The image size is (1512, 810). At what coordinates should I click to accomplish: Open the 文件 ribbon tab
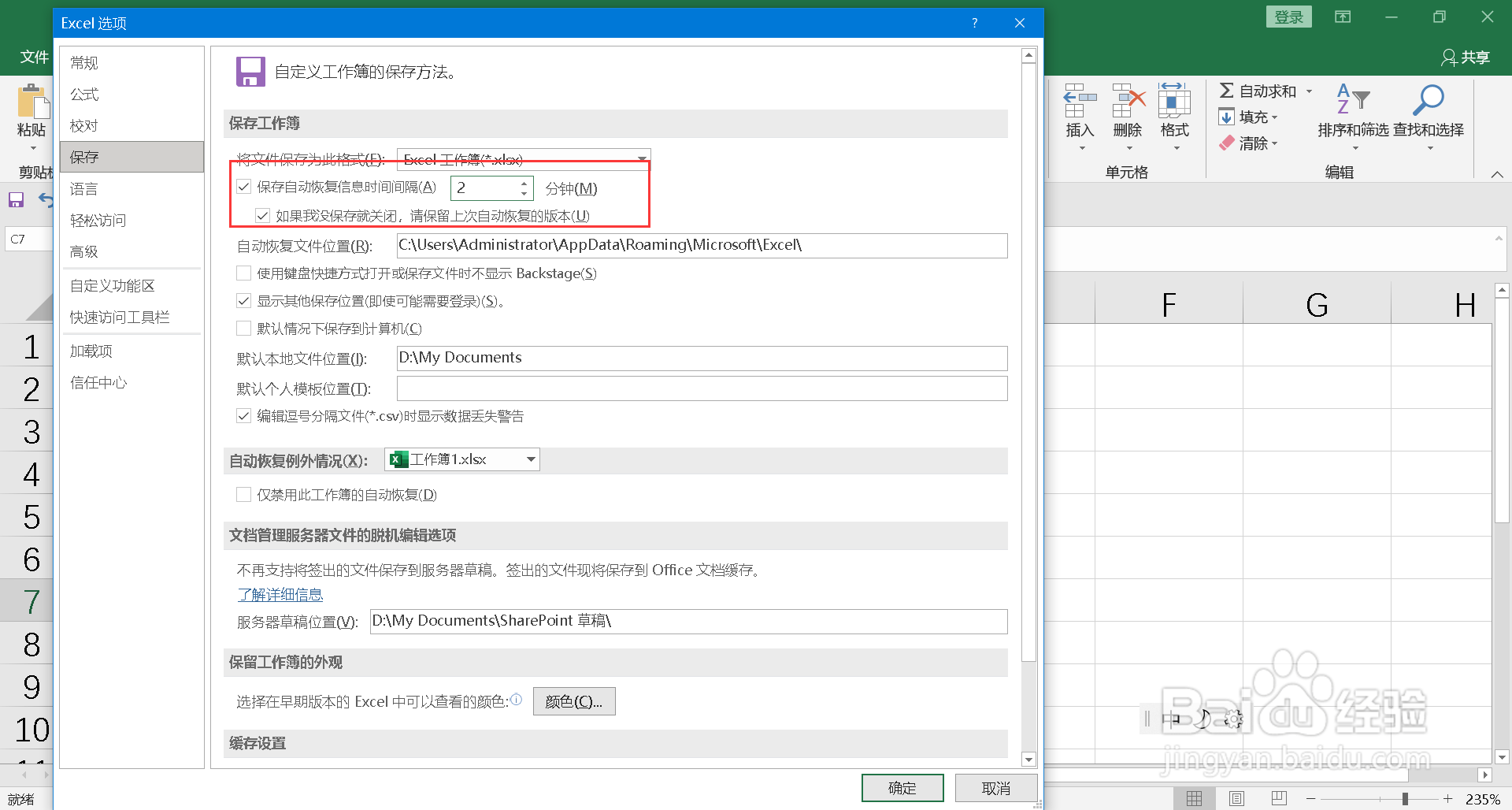tap(34, 57)
